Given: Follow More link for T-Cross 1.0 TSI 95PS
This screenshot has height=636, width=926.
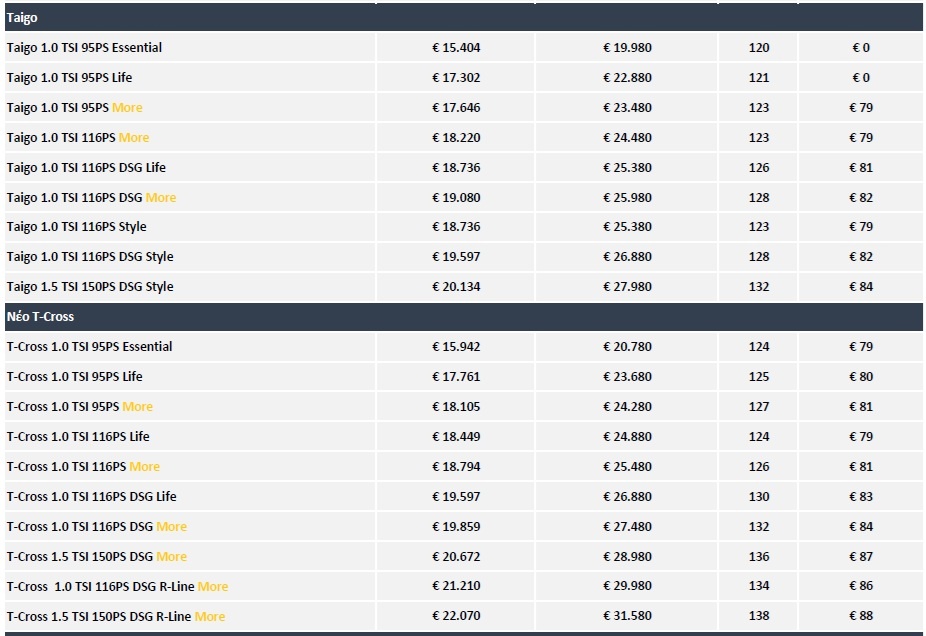Looking at the screenshot, I should (x=138, y=407).
